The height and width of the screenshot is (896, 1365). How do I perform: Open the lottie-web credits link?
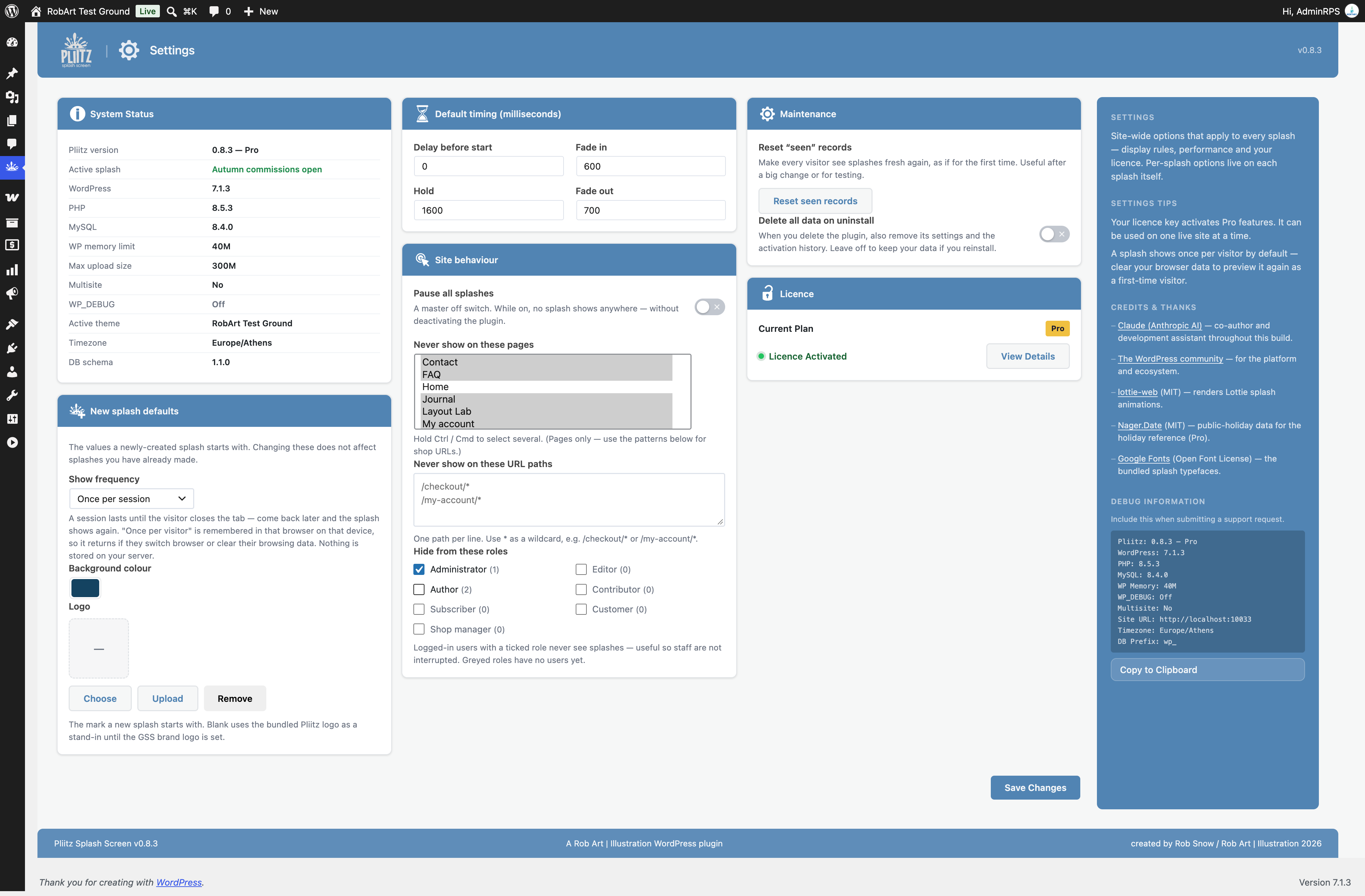pos(1137,392)
